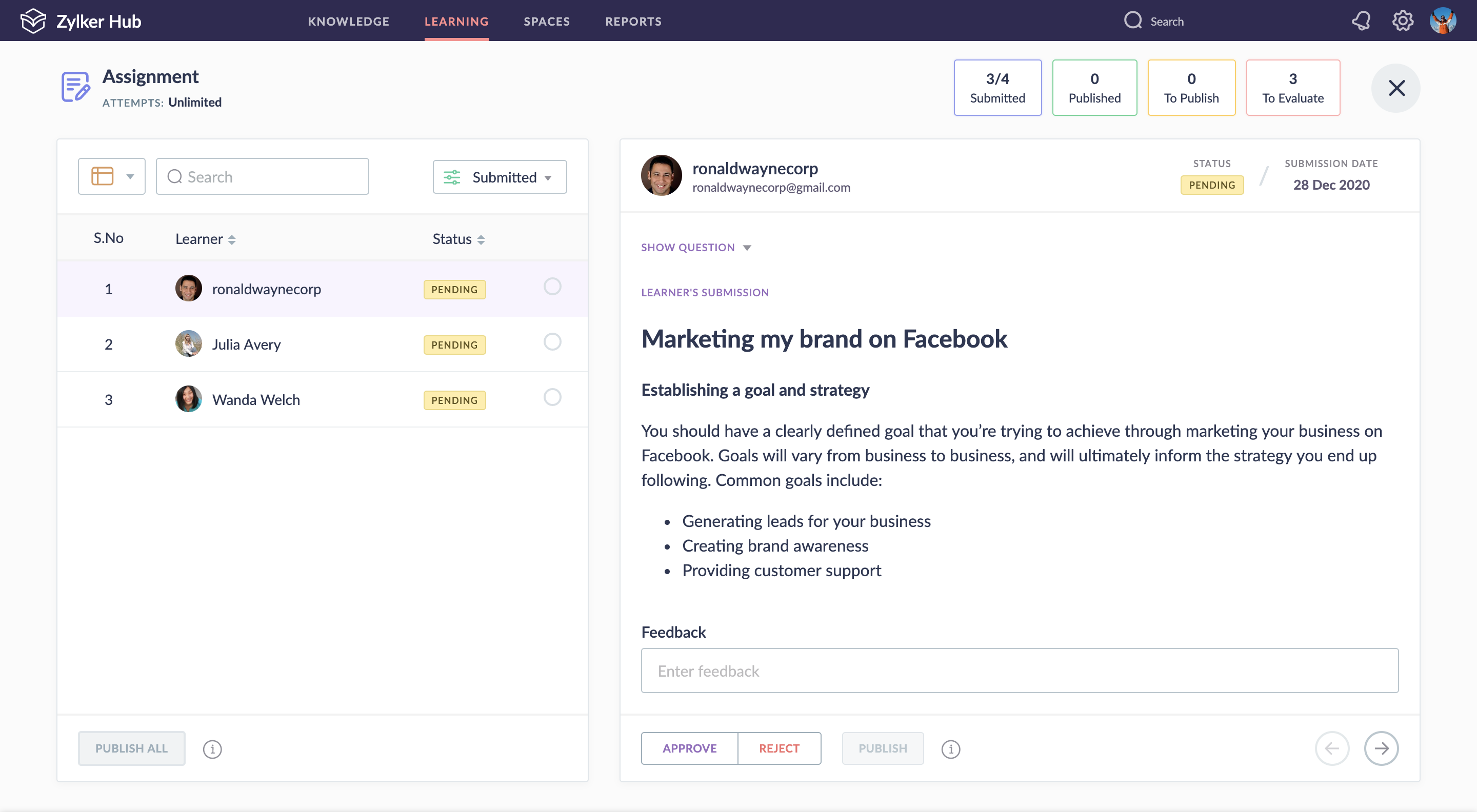Image resolution: width=1477 pixels, height=812 pixels.
Task: Click the info icon beside Publish All
Action: coord(212,749)
